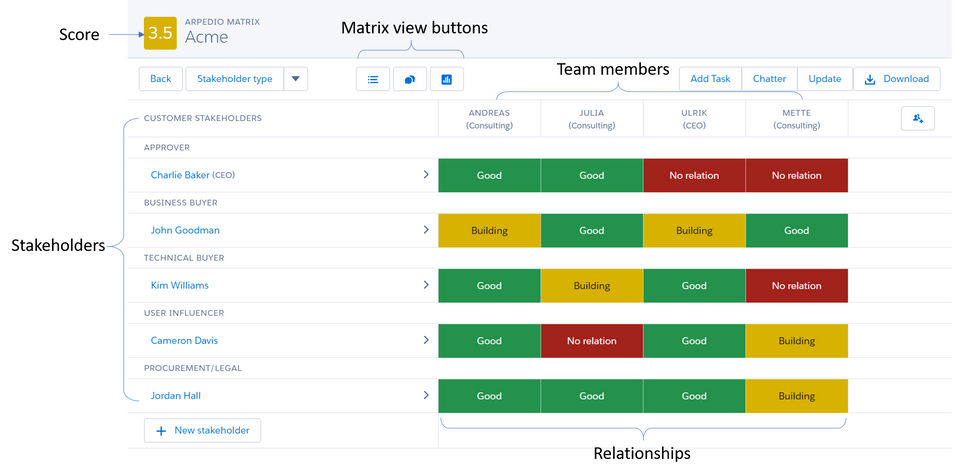Click Charlie Baker–Andreas Good cell
The image size is (960, 475).
[x=489, y=175]
